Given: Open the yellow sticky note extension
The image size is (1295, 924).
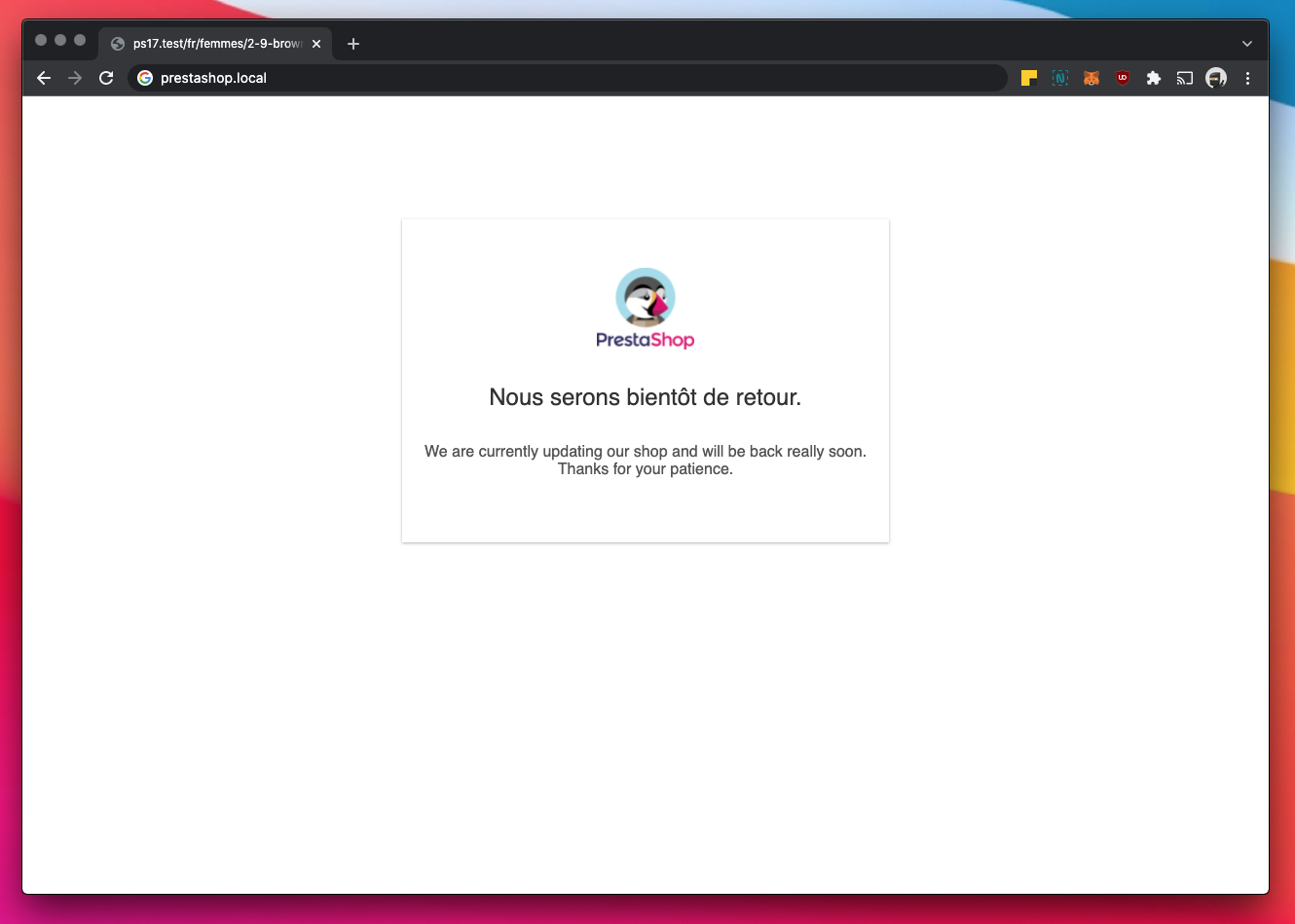Looking at the screenshot, I should [1029, 78].
